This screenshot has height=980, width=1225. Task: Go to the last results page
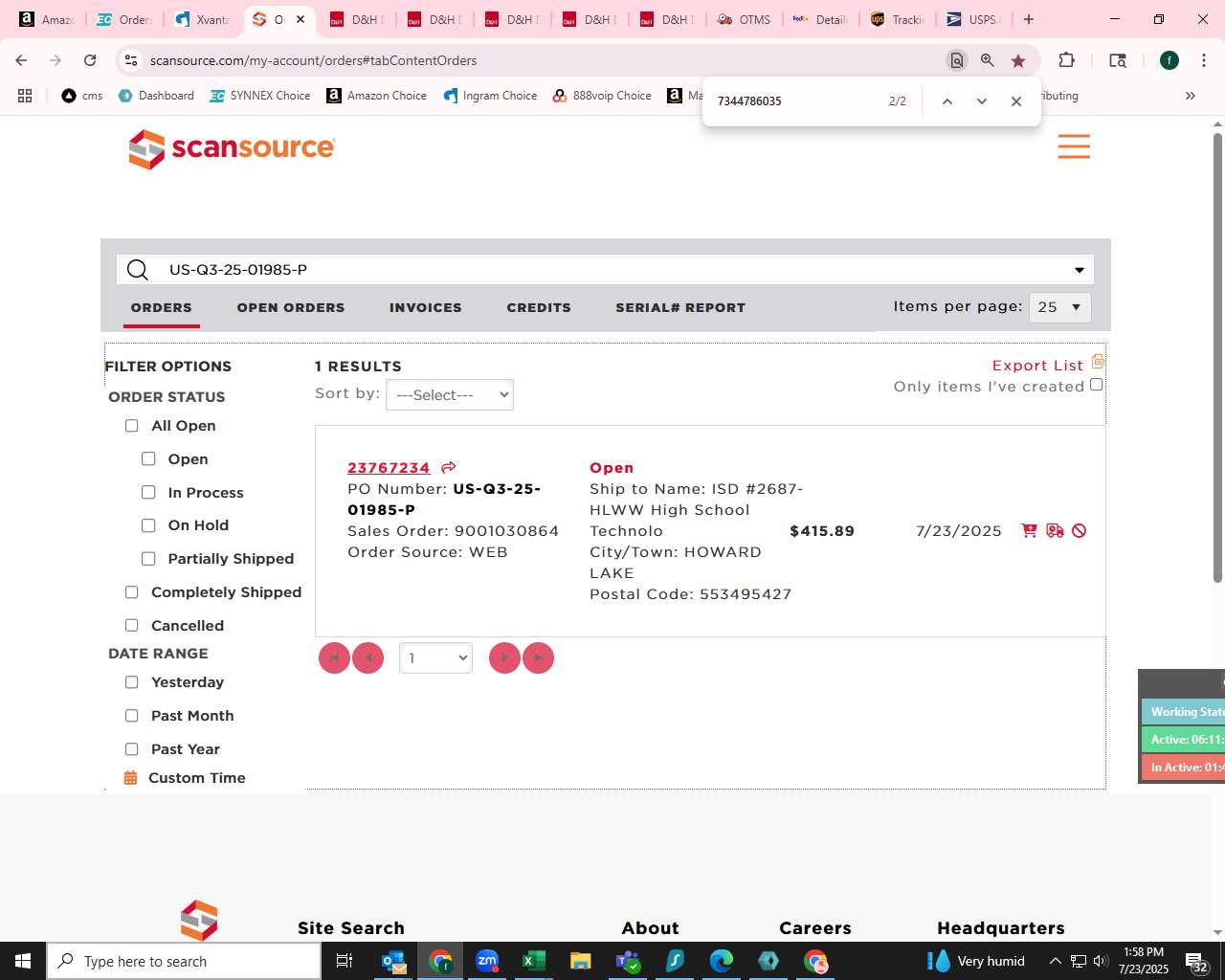(538, 657)
